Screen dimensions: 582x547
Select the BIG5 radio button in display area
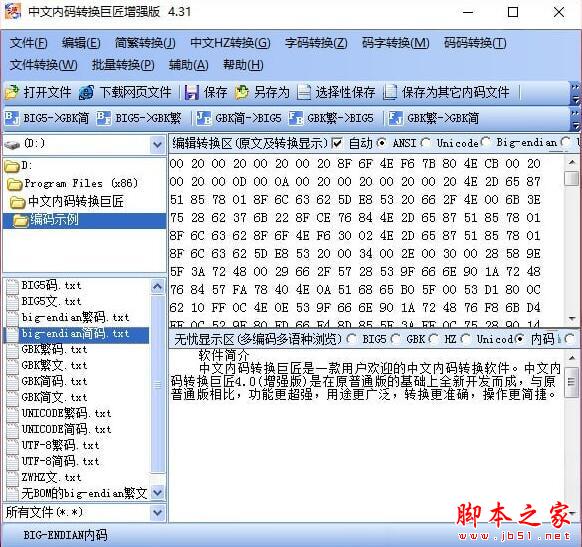click(x=351, y=338)
